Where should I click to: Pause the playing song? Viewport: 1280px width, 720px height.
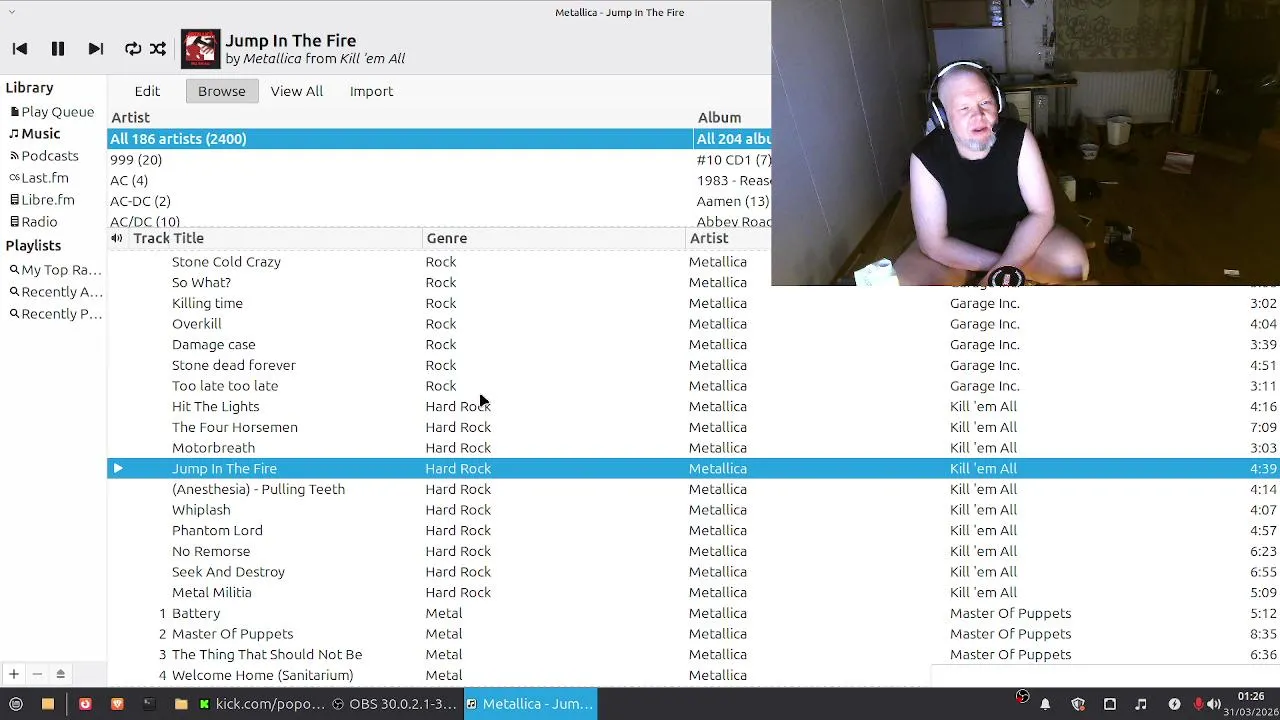(58, 48)
